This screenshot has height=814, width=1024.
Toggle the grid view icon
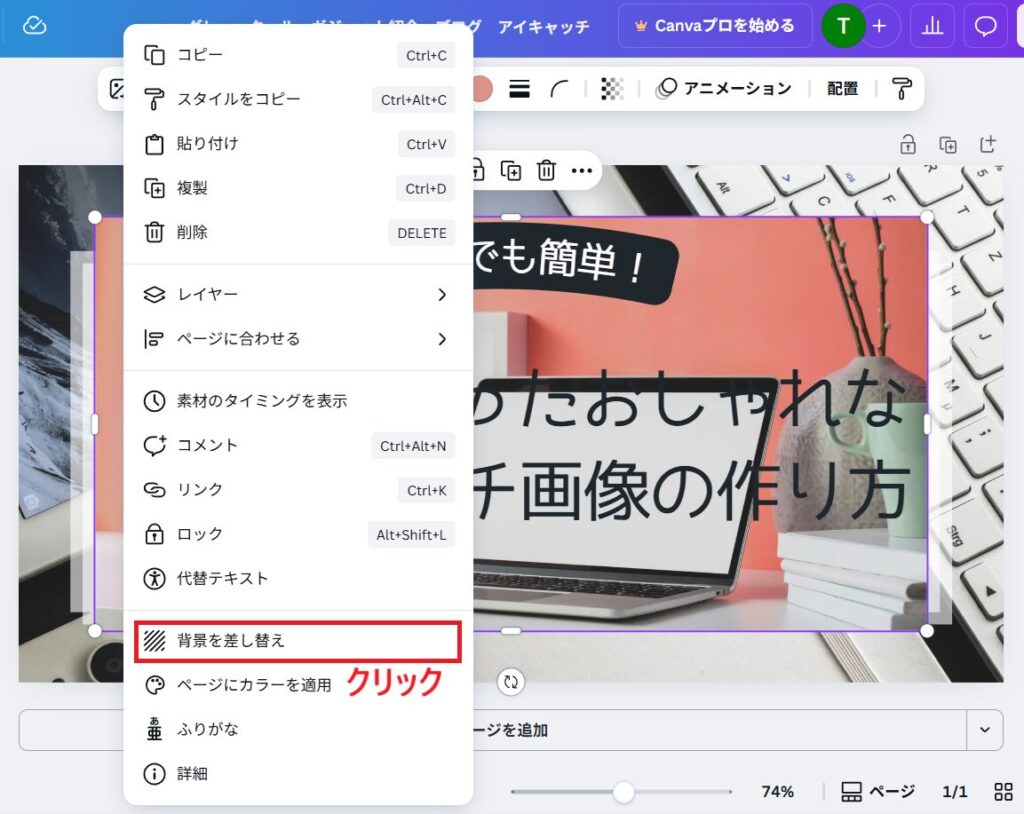pos(1003,791)
